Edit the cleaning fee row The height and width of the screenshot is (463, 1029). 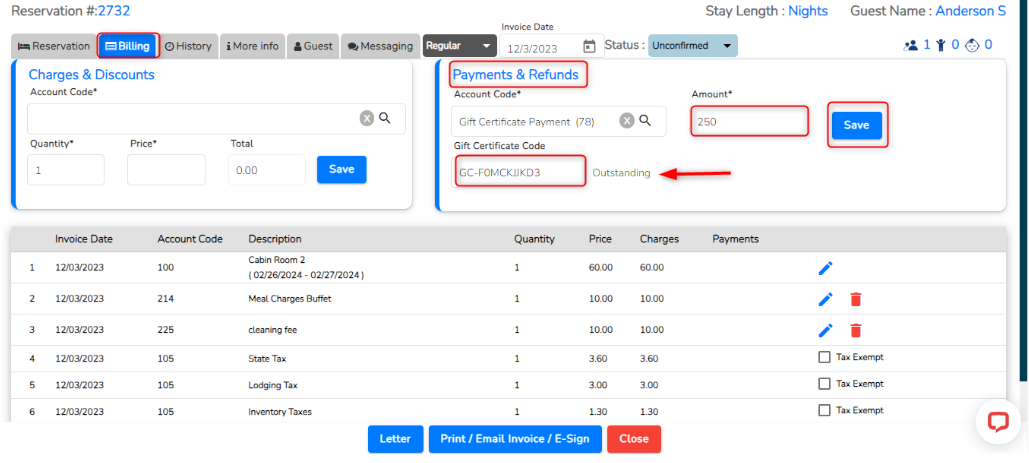point(826,330)
